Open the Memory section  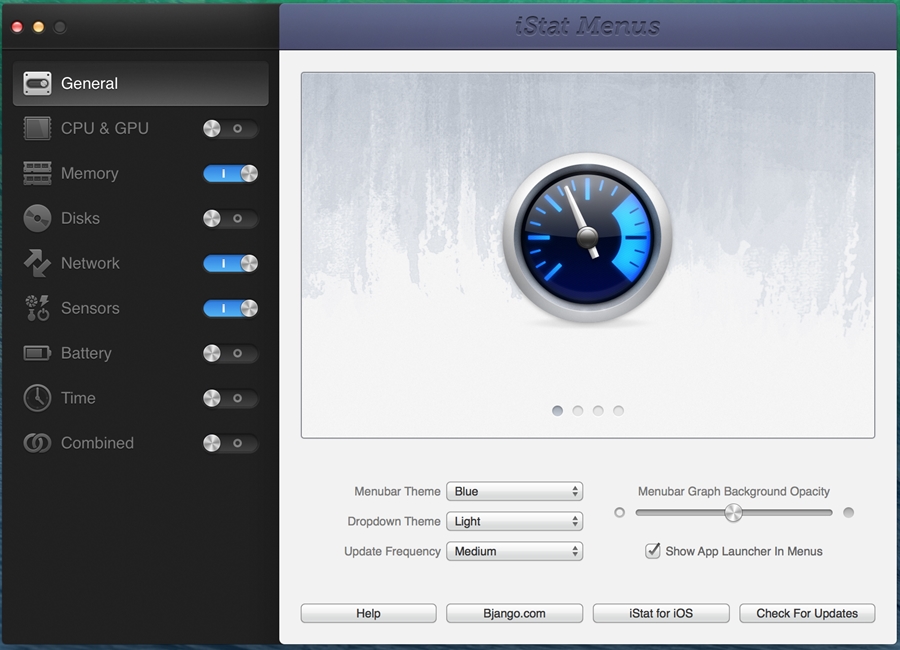click(x=90, y=173)
